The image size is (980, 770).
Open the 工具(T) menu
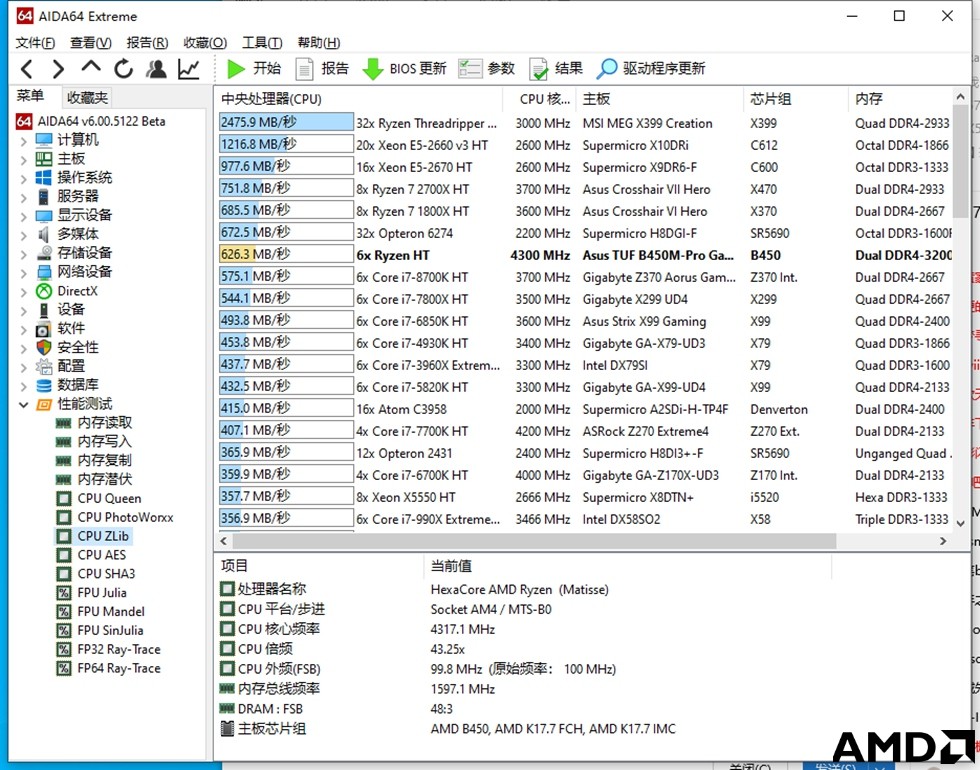pos(262,42)
